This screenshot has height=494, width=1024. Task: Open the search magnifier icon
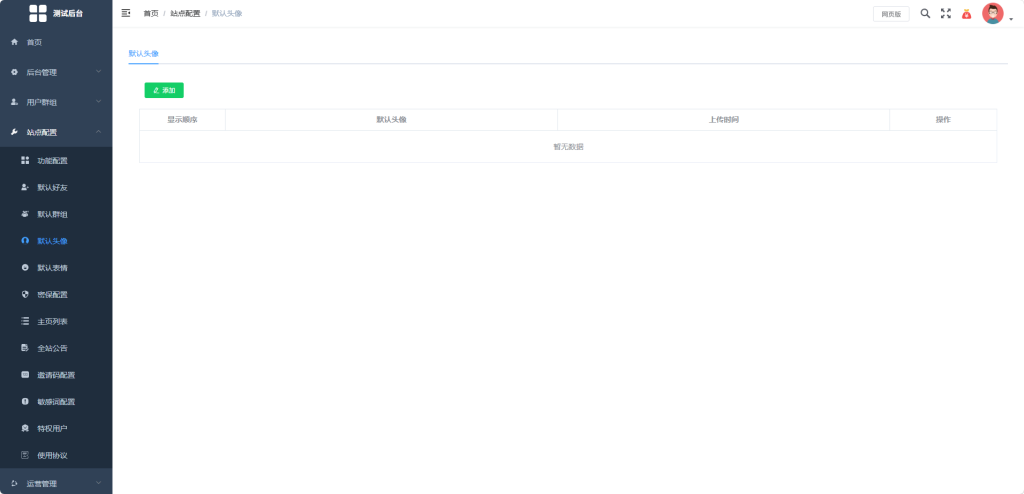[925, 13]
